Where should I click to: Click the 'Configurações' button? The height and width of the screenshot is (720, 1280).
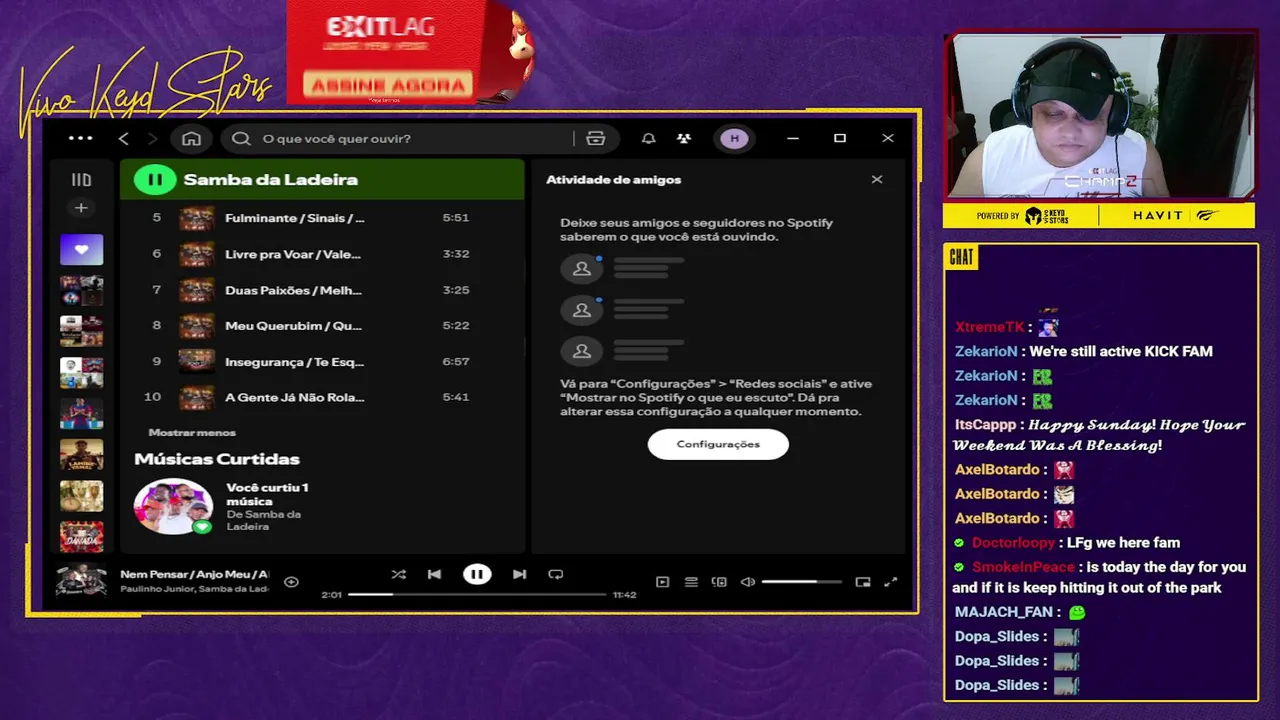(718, 444)
